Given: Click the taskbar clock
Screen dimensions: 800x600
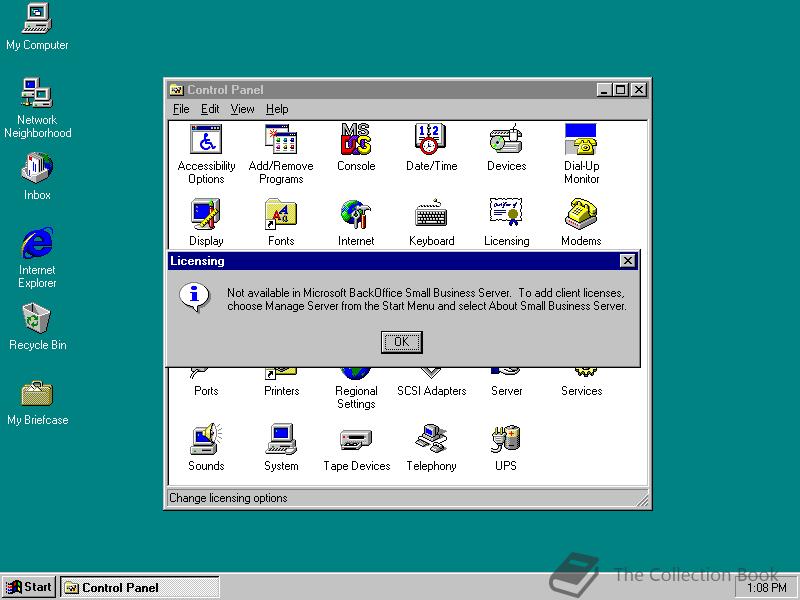Looking at the screenshot, I should click(766, 588).
